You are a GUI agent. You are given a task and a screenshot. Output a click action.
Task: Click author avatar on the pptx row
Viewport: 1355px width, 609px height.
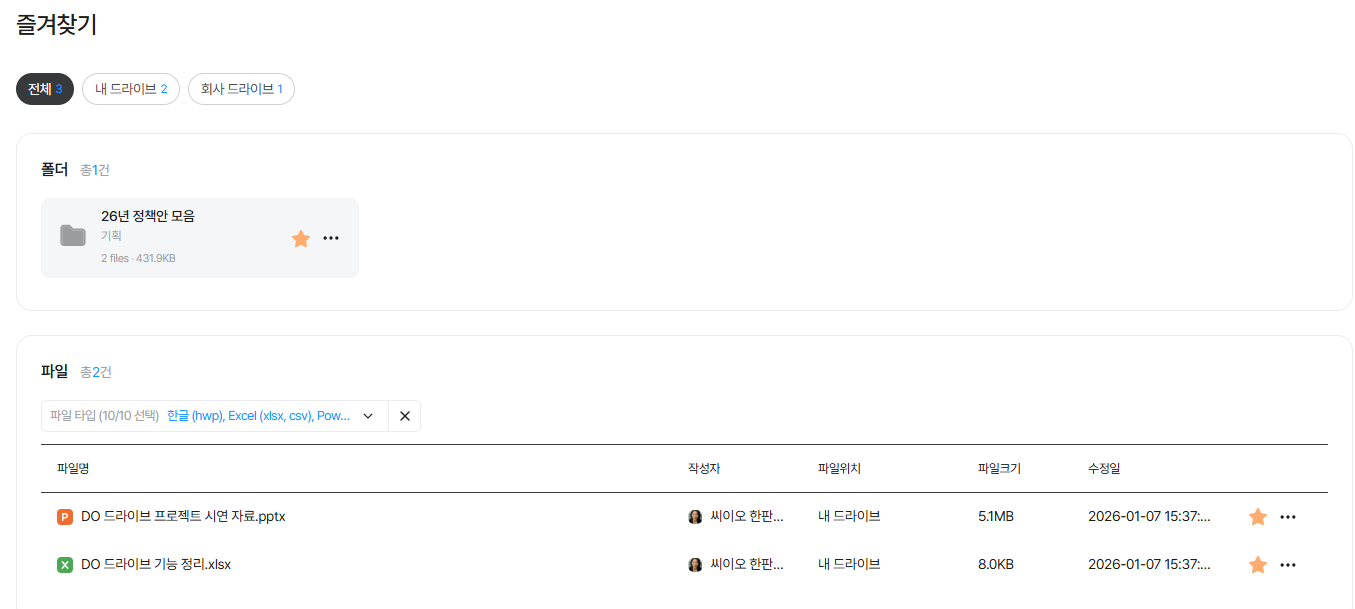pyautogui.click(x=695, y=517)
